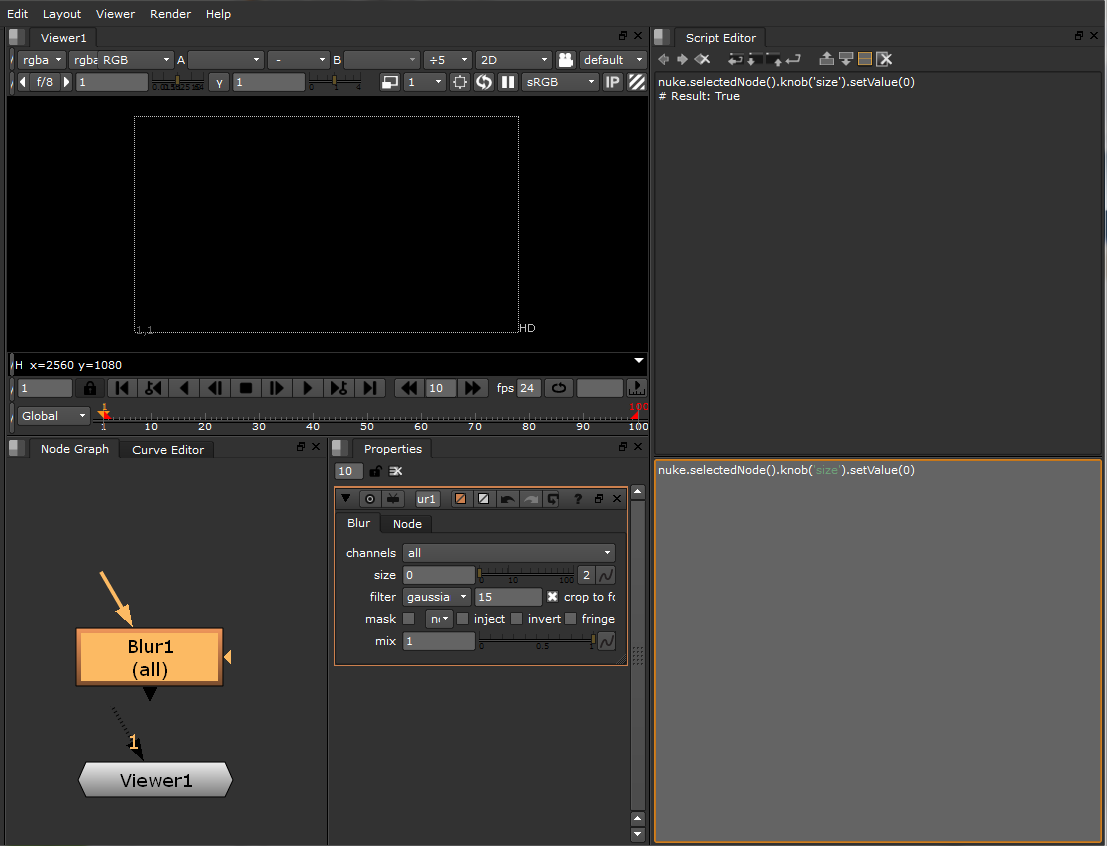Click the Blur1 properties revert icon
The height and width of the screenshot is (846, 1107).
click(x=553, y=499)
